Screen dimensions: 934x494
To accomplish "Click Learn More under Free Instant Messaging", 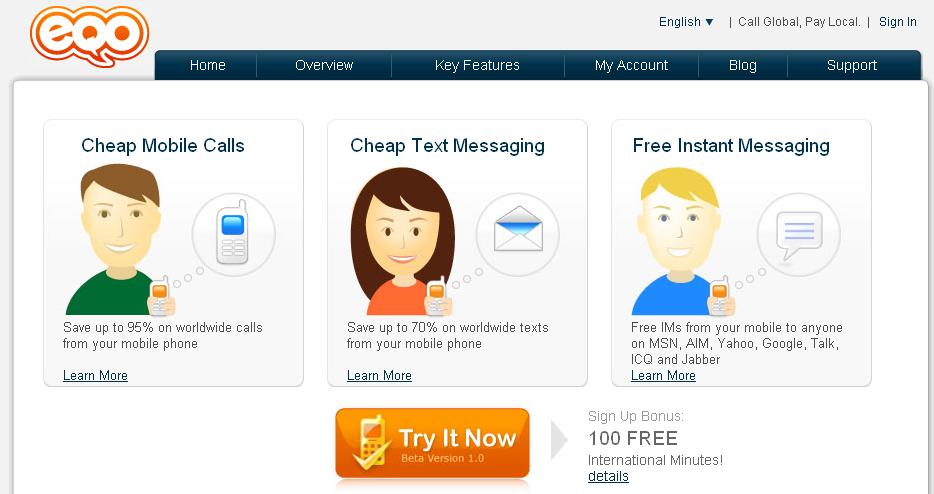I will 664,375.
